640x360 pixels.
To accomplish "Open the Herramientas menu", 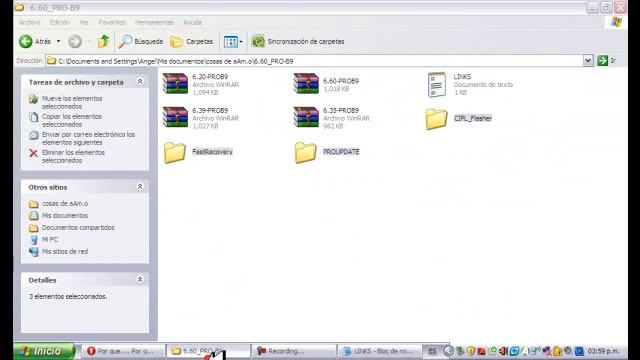I will pos(154,22).
